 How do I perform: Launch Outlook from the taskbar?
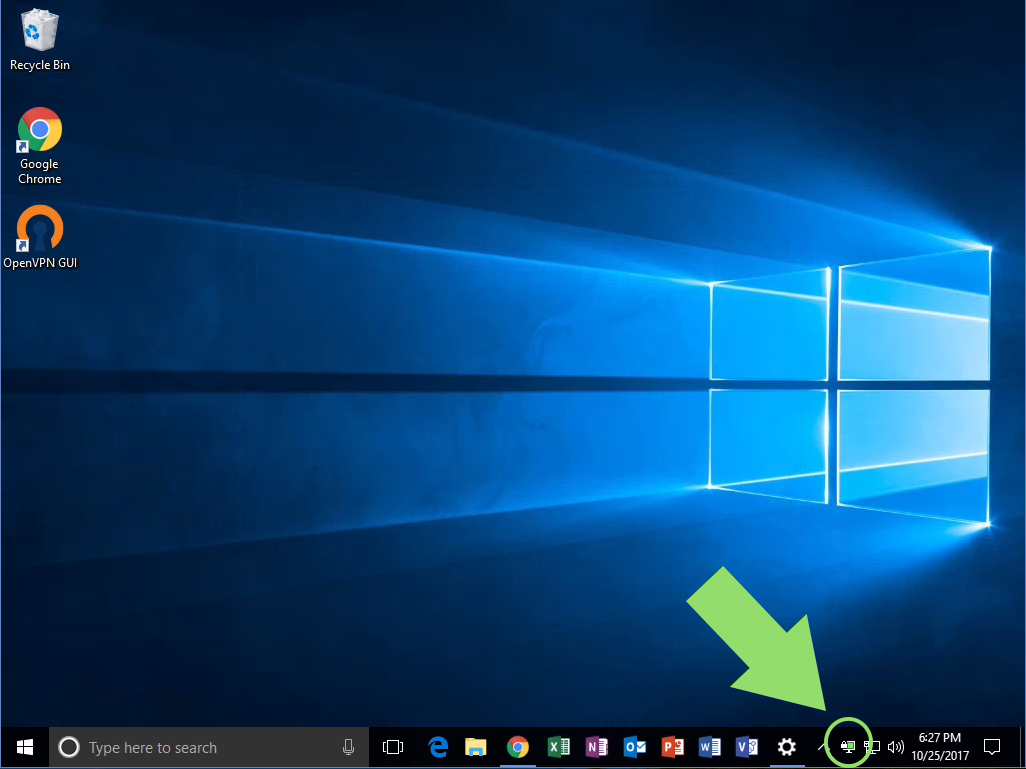[635, 747]
